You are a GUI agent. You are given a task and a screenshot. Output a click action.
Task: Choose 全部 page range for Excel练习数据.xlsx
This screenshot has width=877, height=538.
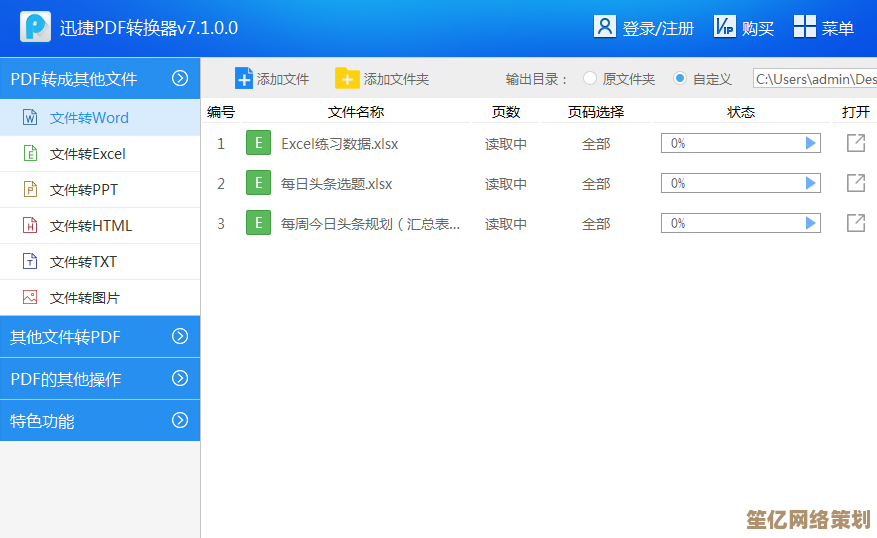[596, 144]
